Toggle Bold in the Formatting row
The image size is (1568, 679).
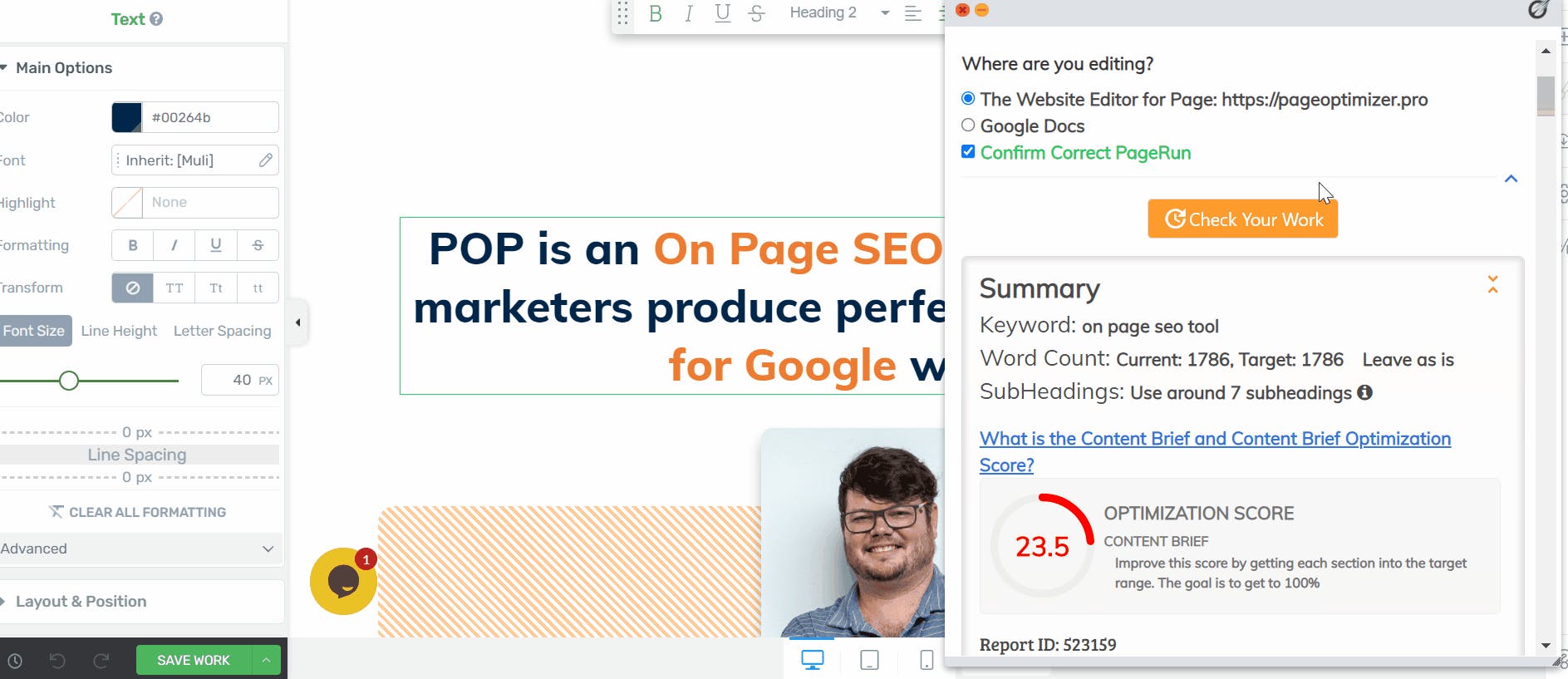coord(132,245)
